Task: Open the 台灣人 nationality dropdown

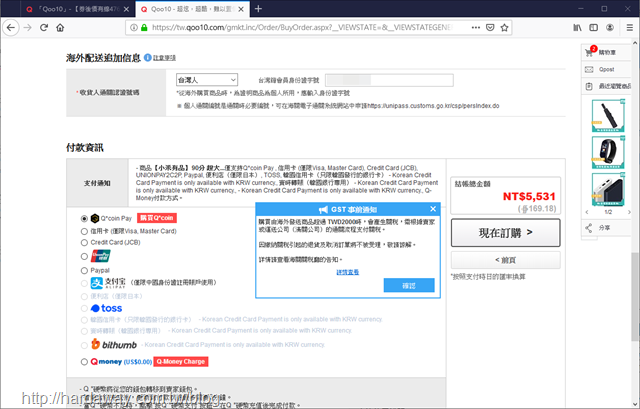Action: pos(207,80)
